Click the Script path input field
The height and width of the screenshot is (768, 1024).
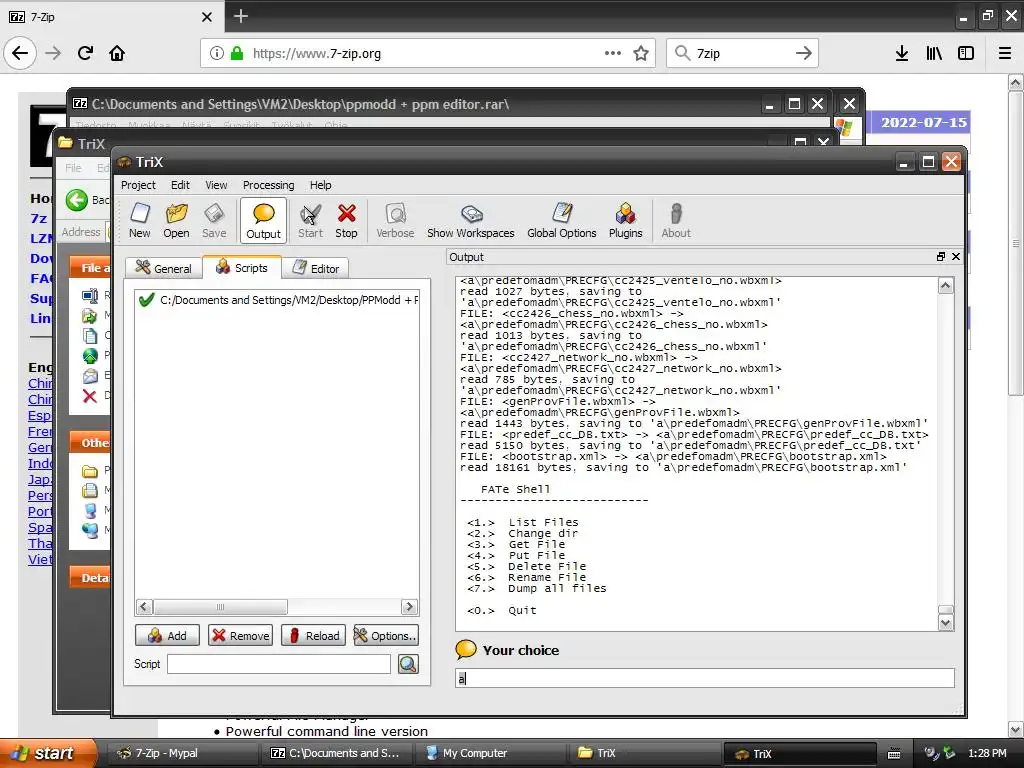(x=279, y=664)
